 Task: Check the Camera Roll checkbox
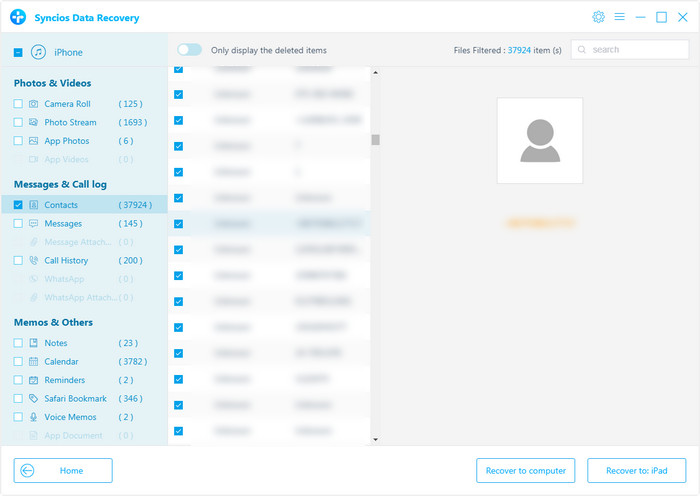(x=18, y=104)
